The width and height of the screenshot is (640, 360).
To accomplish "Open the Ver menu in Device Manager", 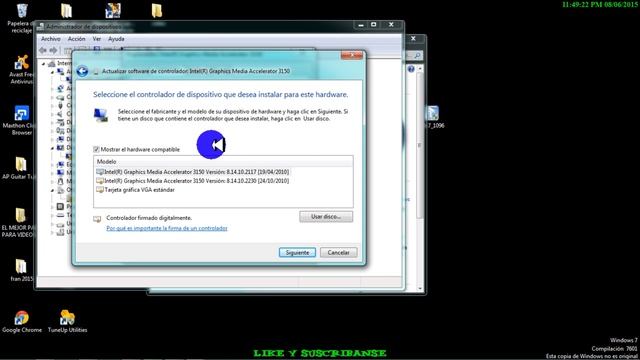I will [97, 39].
